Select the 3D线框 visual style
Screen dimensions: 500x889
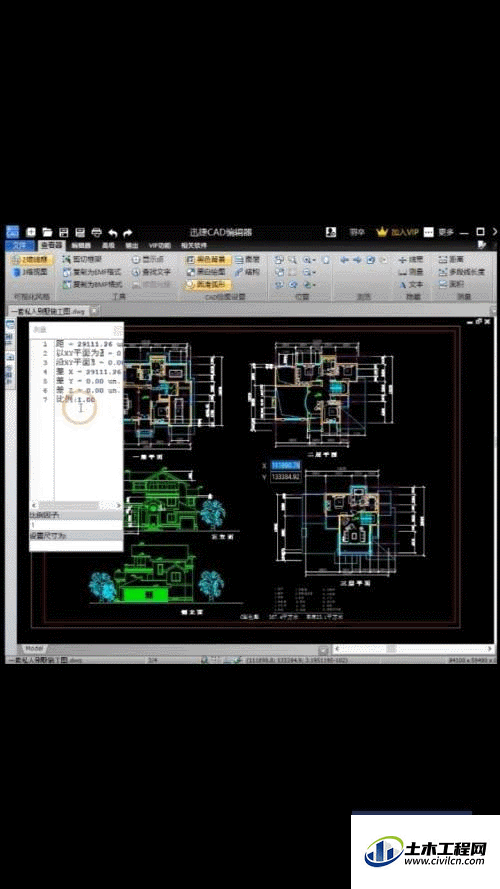click(30, 272)
